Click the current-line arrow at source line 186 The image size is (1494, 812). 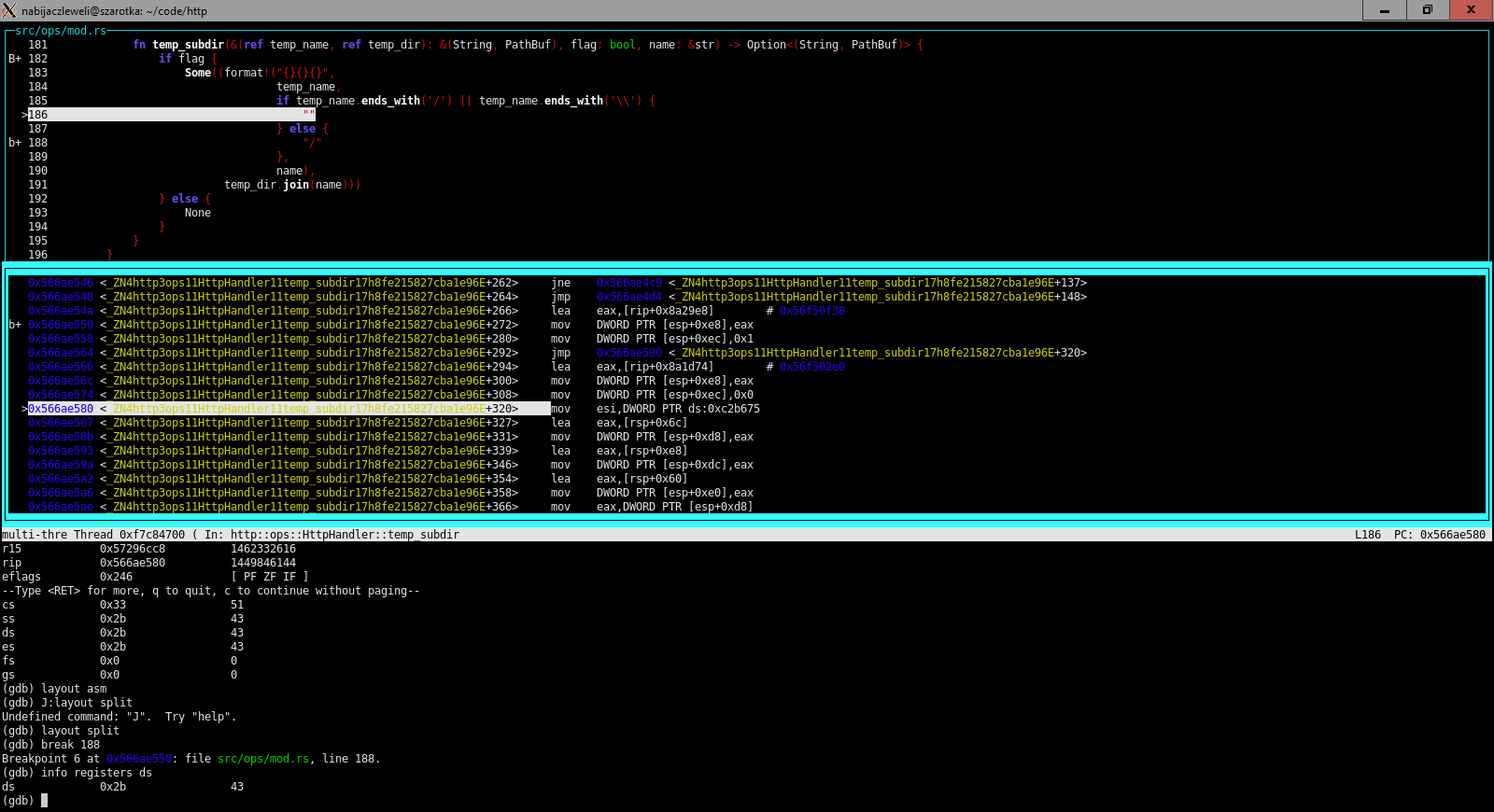click(24, 115)
